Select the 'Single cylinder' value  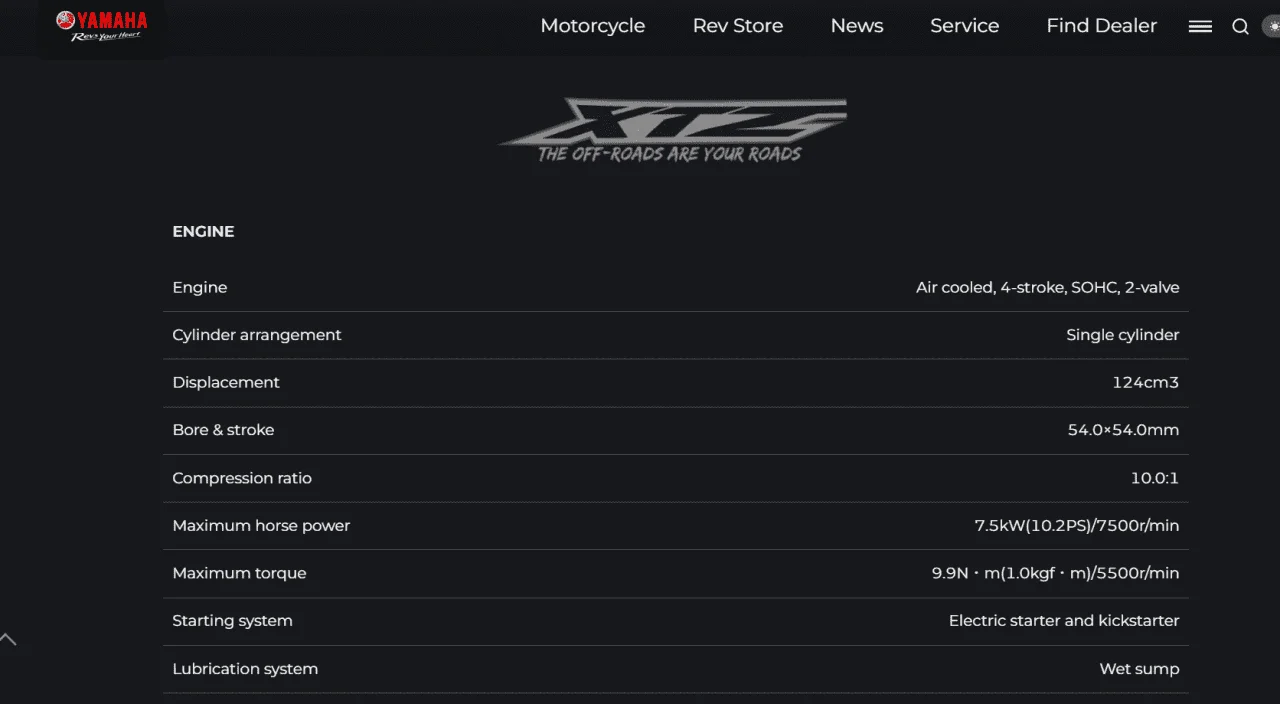click(1123, 335)
